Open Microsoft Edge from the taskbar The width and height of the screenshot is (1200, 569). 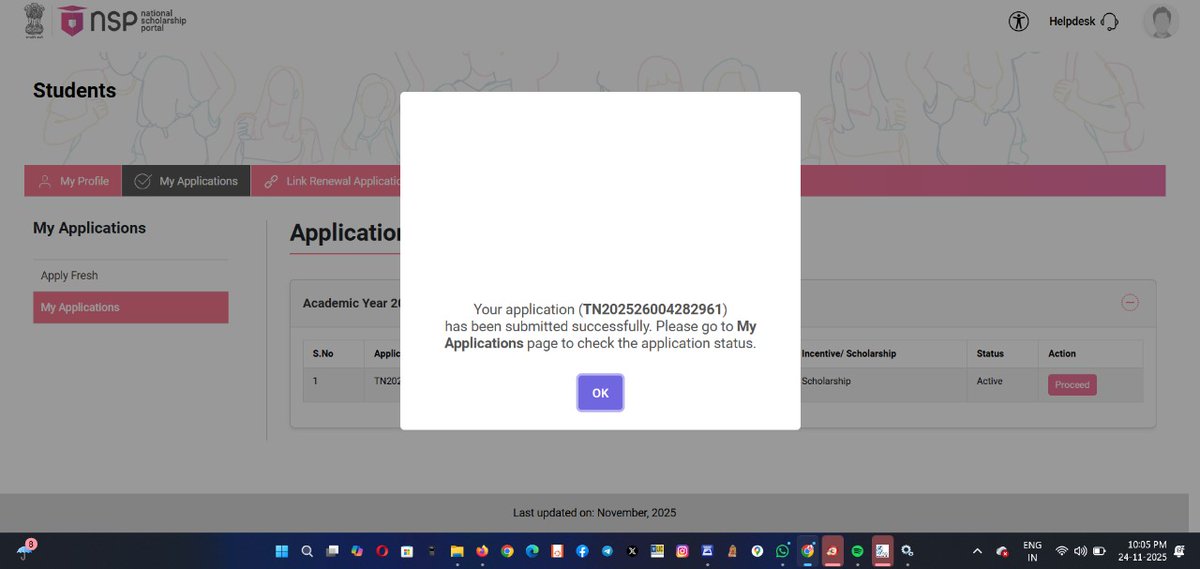(532, 551)
